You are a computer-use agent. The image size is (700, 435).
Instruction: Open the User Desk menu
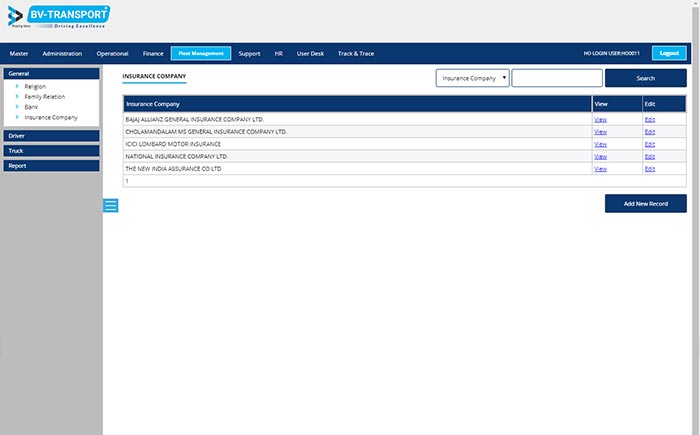tap(310, 54)
